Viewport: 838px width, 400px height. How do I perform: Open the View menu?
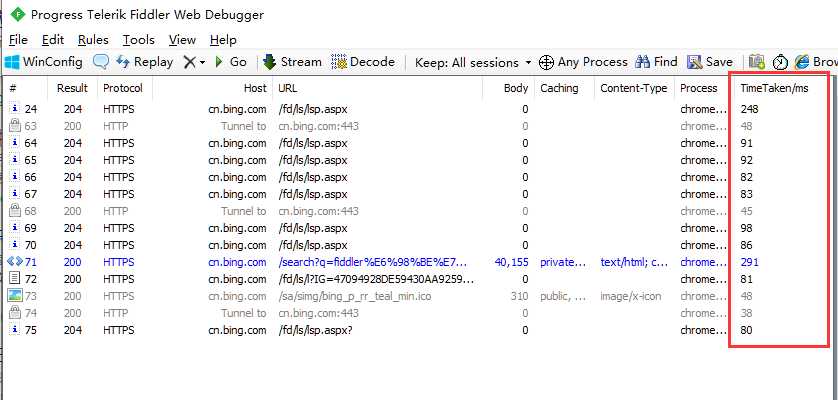coord(182,40)
